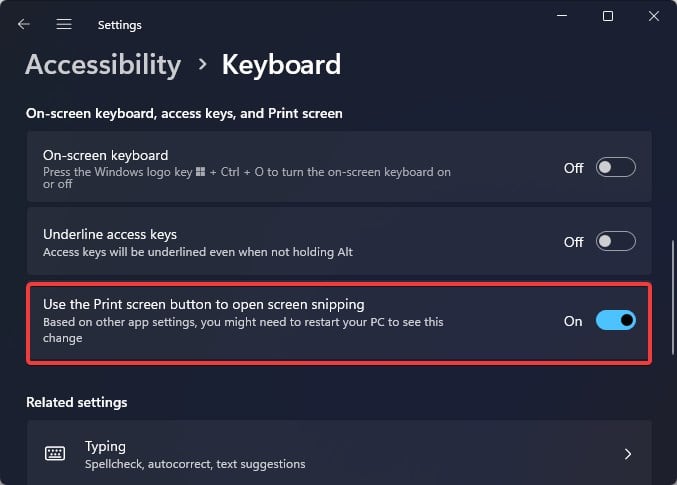Click the breadcrumb chevron separator
This screenshot has width=677, height=485.
(x=202, y=65)
